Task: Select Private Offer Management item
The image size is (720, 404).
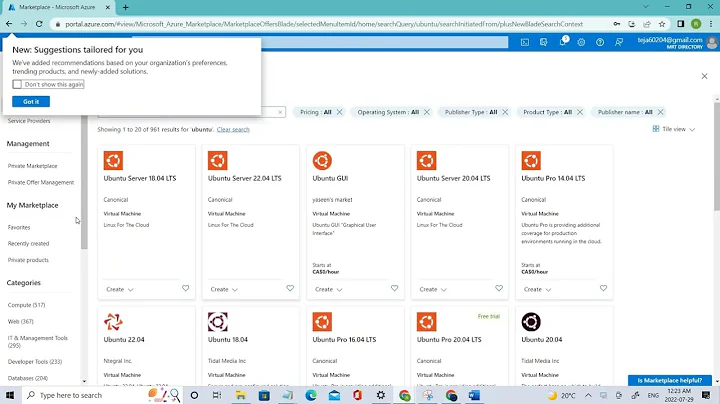Action: (x=41, y=183)
